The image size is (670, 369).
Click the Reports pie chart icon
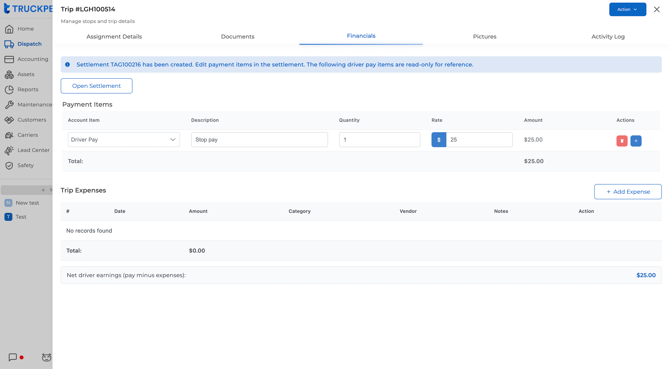(x=9, y=90)
